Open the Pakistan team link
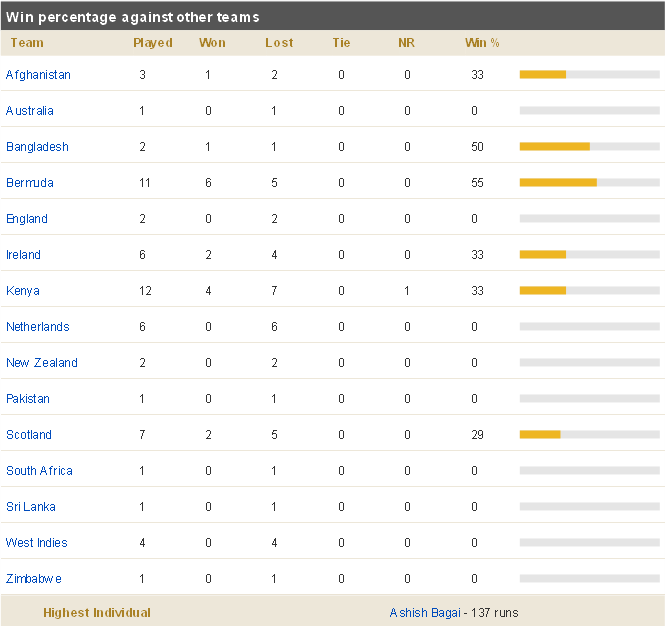The width and height of the screenshot is (665, 626). 28,399
